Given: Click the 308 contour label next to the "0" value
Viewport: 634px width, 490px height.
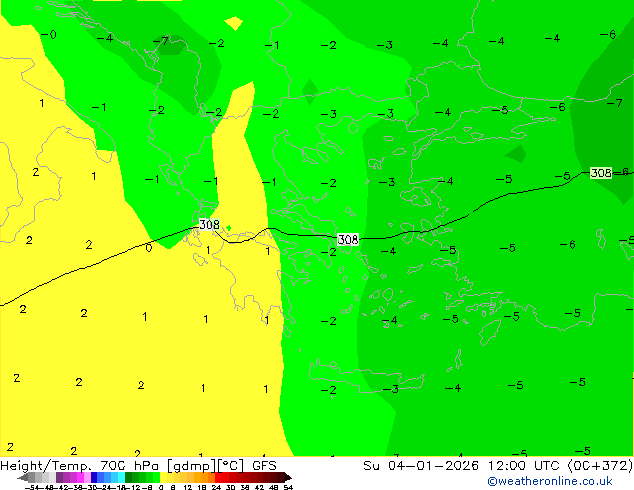Looking at the screenshot, I should (209, 224).
